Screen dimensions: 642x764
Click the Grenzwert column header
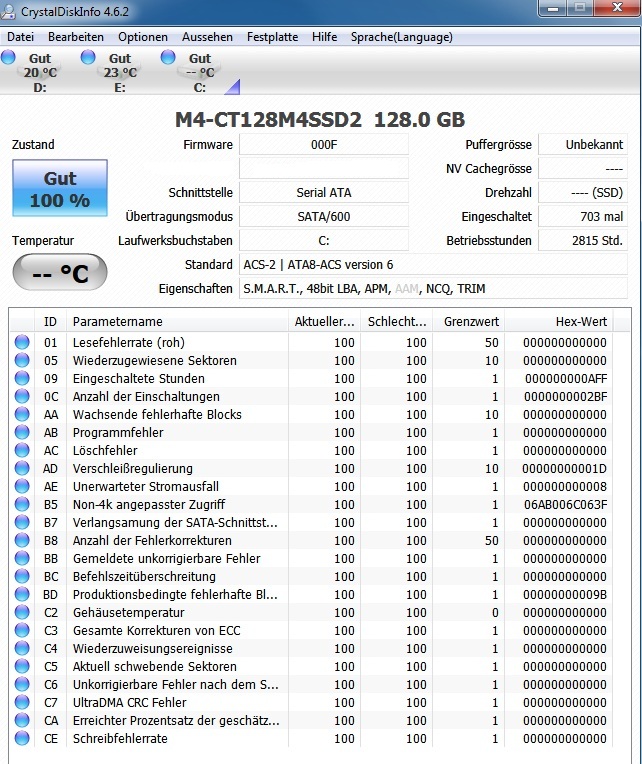(x=469, y=322)
